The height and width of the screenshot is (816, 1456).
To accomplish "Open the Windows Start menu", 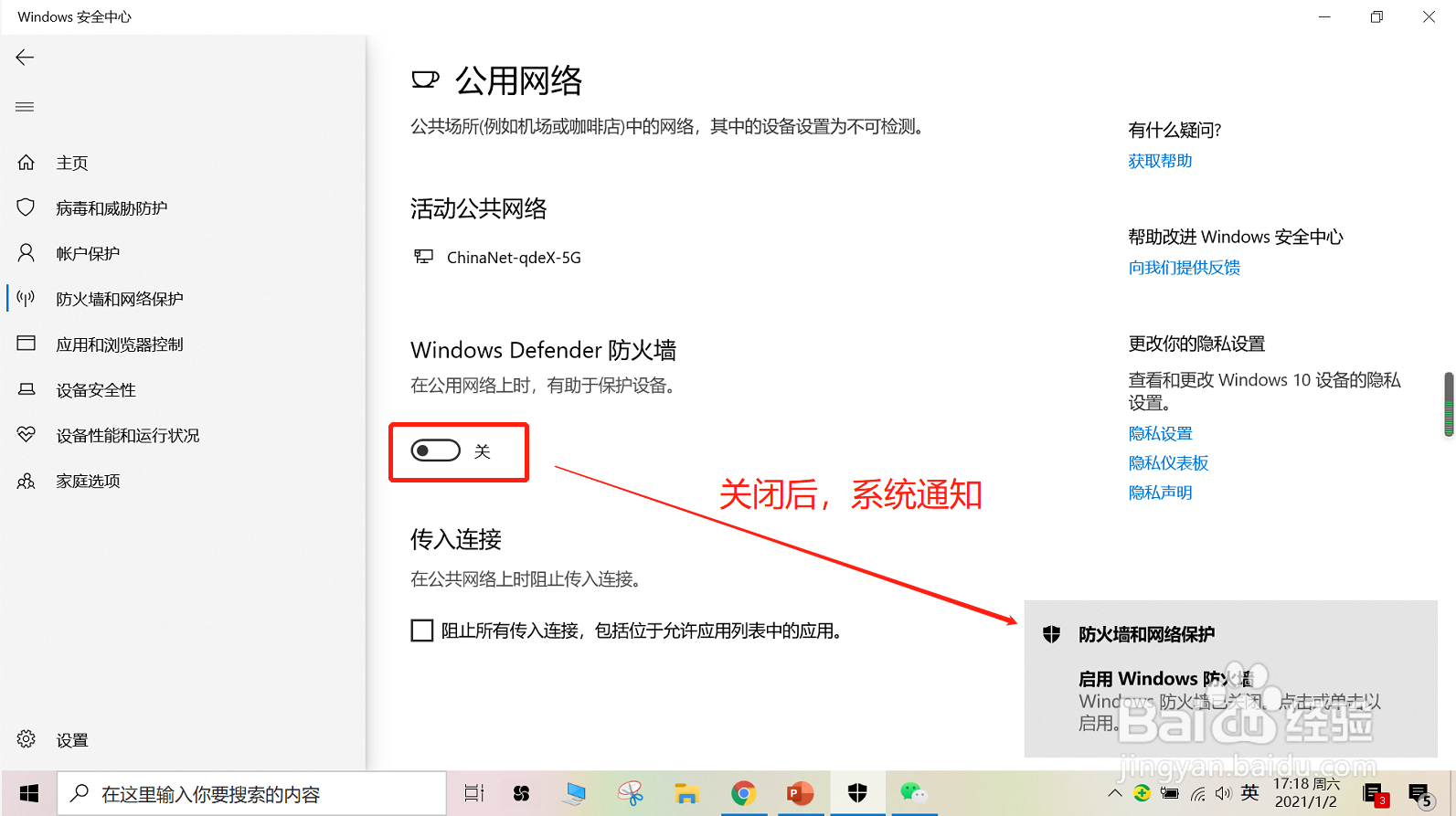I will [29, 793].
